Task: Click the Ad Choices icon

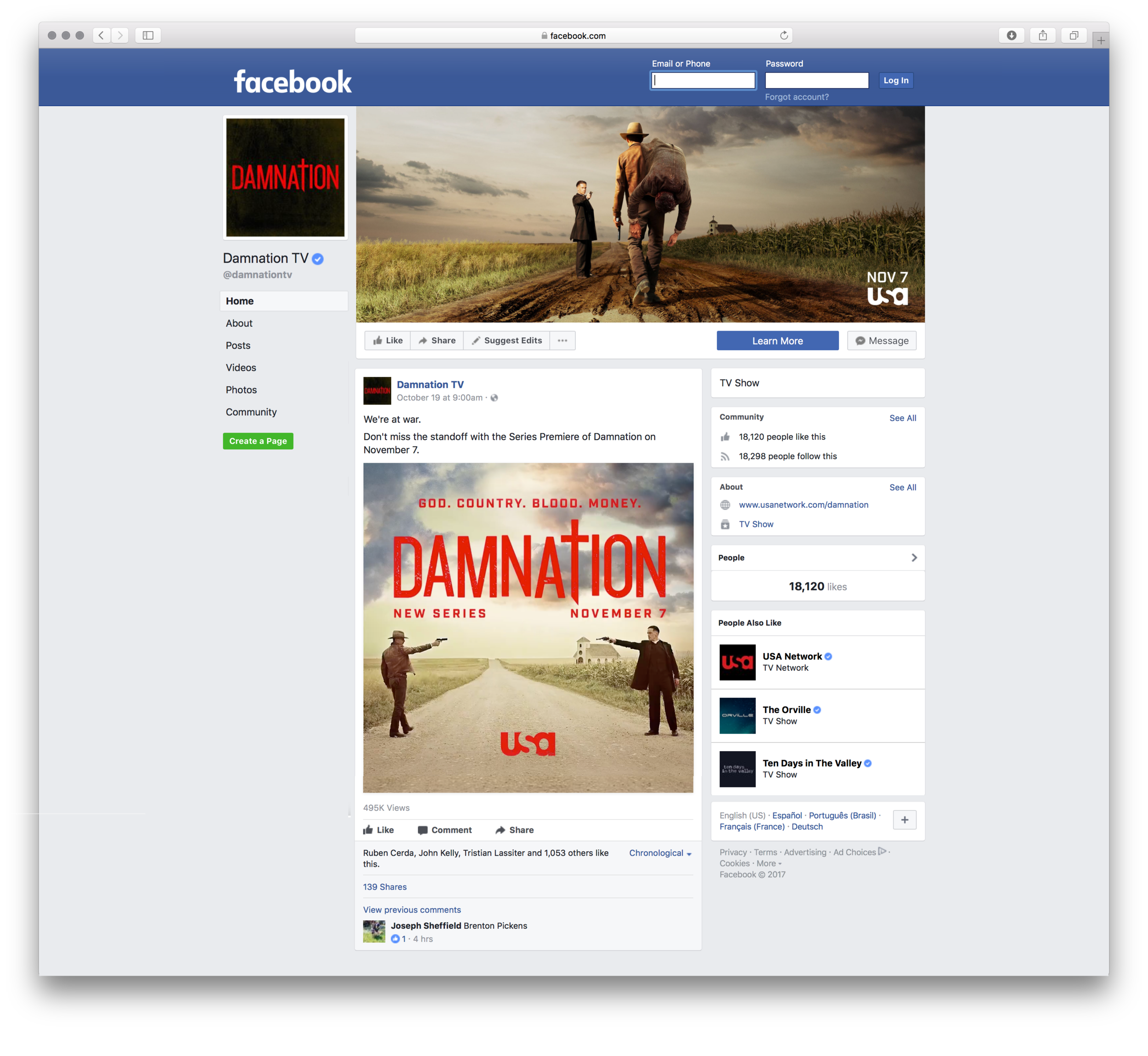Action: coord(882,851)
